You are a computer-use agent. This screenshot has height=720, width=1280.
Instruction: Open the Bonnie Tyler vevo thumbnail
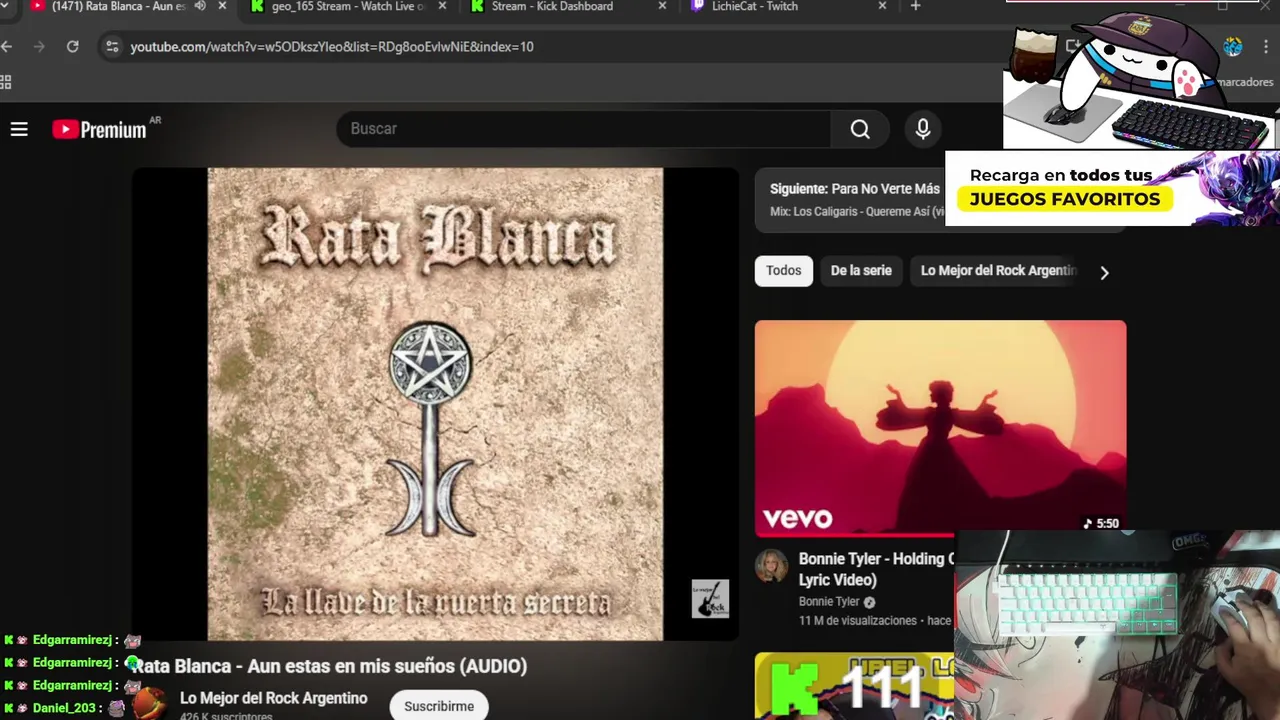[940, 428]
